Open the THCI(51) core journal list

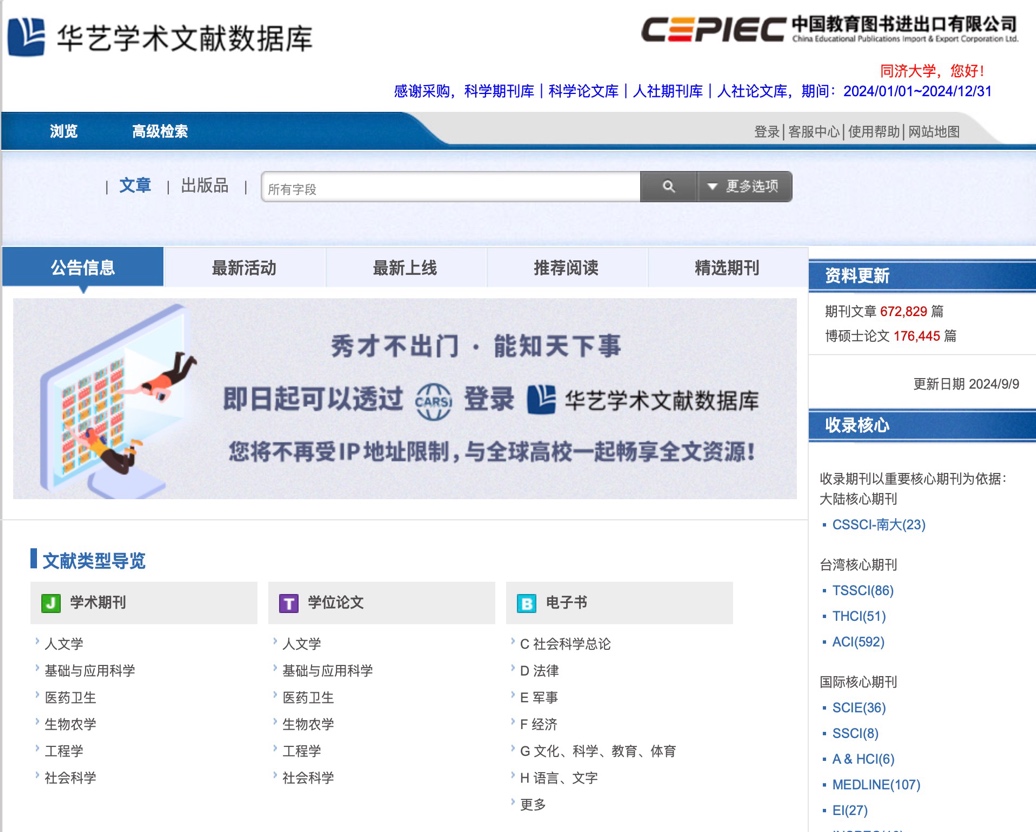(x=859, y=616)
